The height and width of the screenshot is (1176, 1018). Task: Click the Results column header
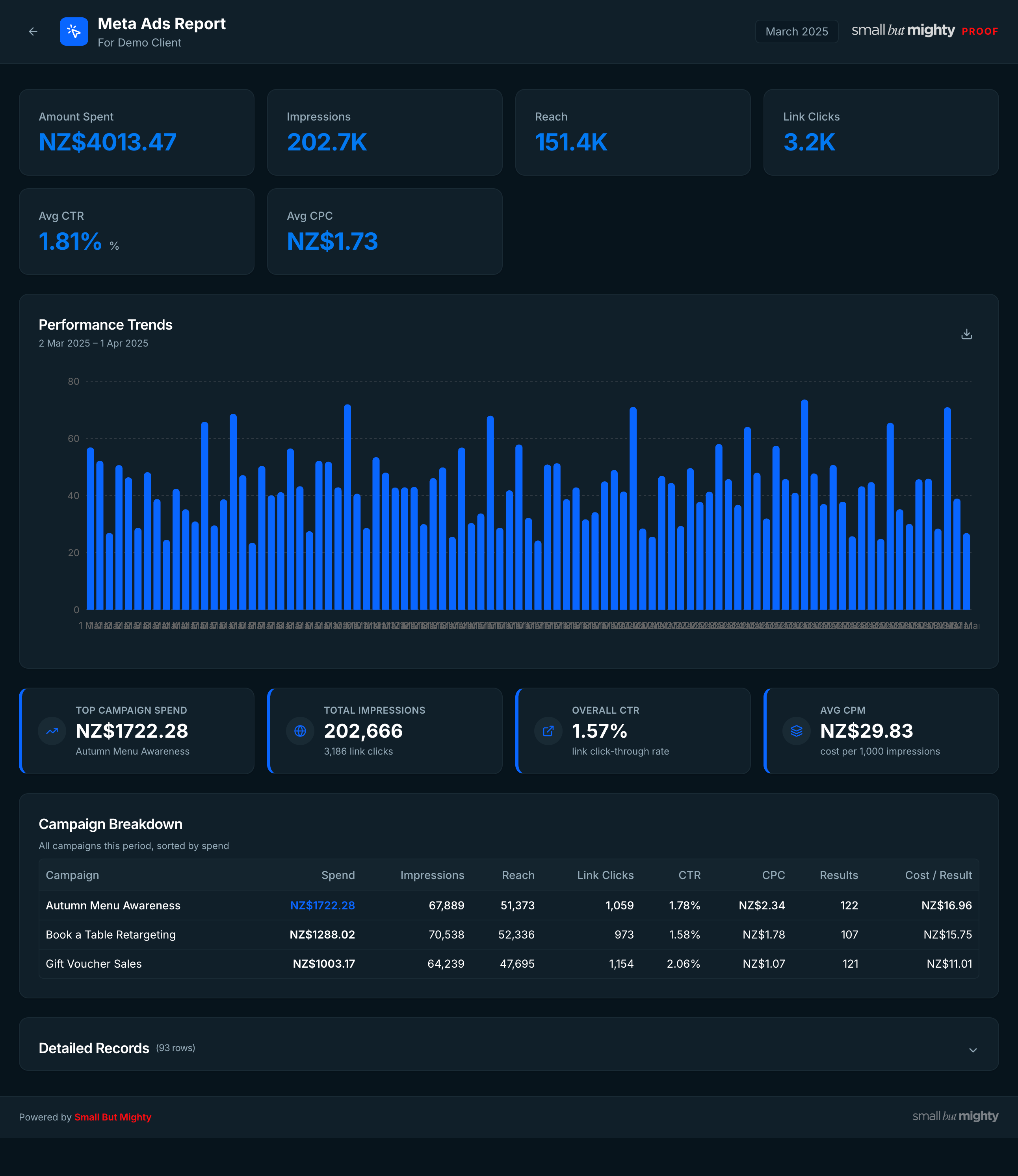pos(838,875)
